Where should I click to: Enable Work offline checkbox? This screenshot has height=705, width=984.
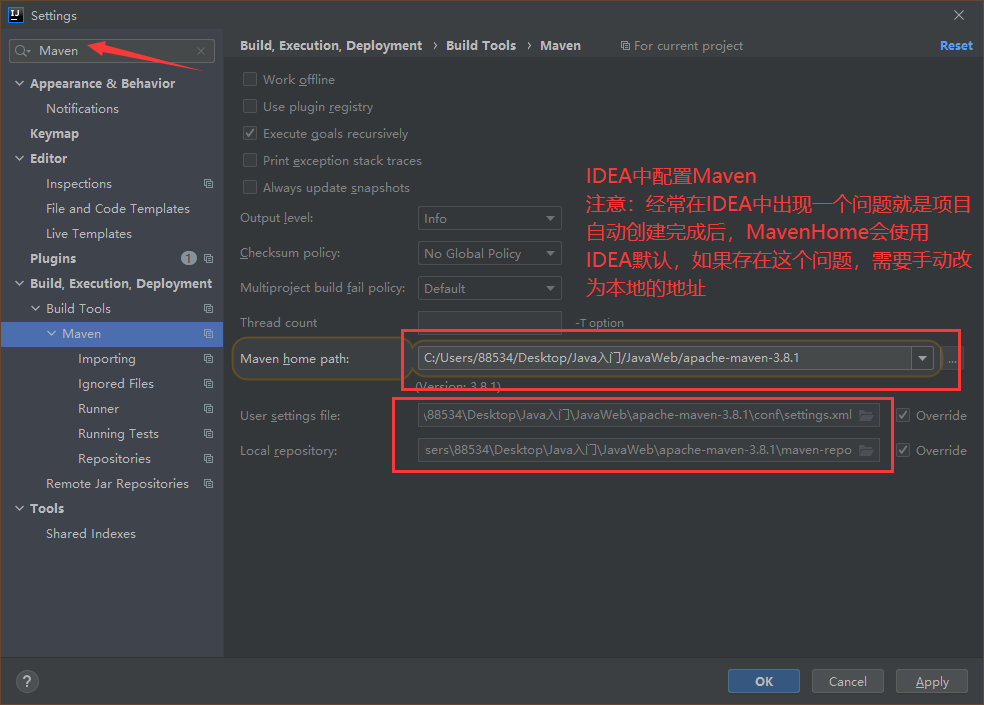250,79
